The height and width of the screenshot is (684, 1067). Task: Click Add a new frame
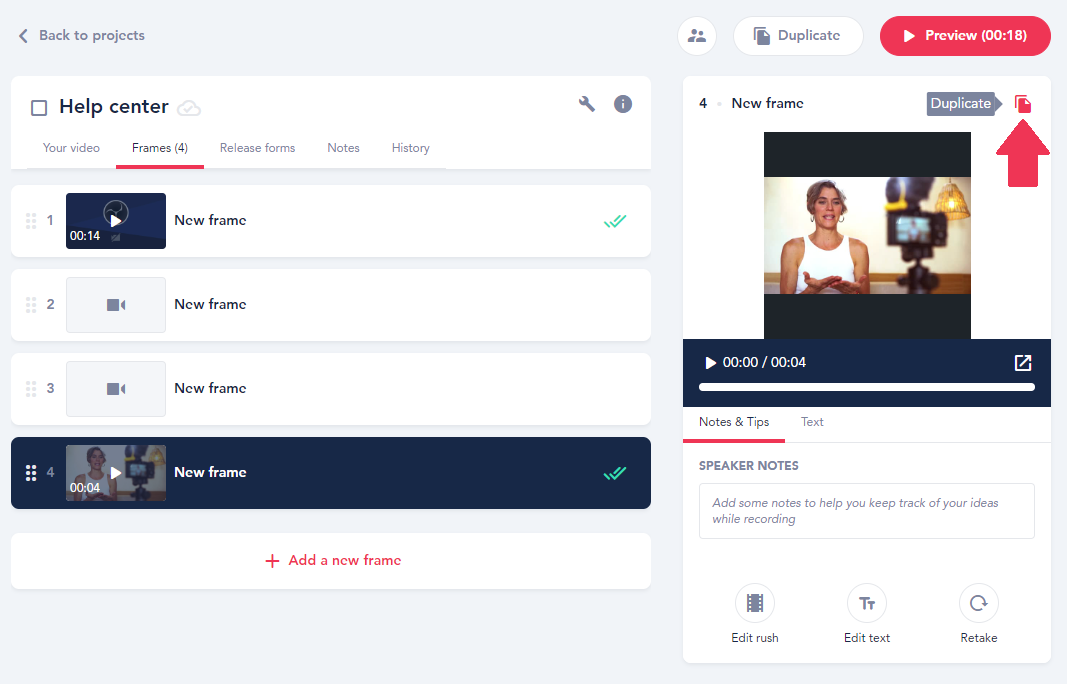click(x=331, y=561)
